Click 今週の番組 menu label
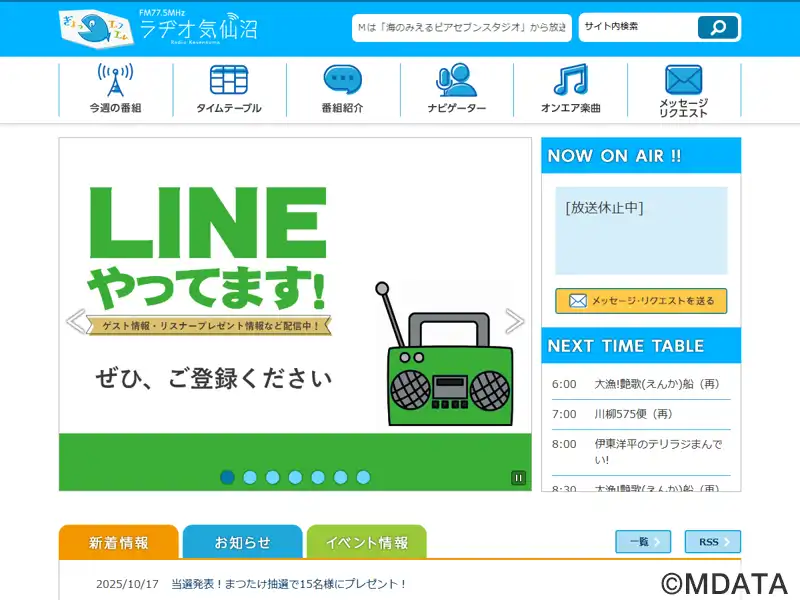 [116, 108]
